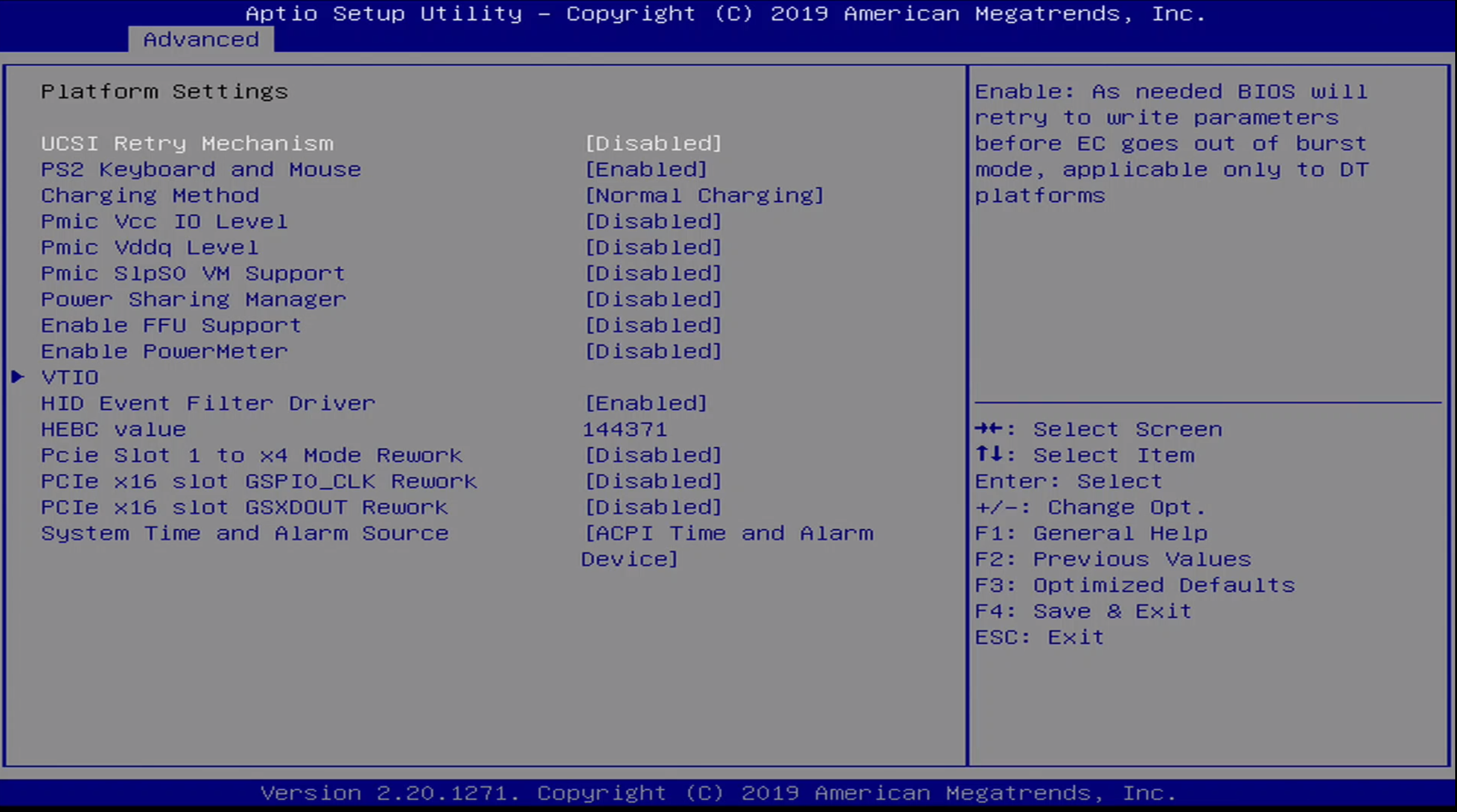Open the Normal Charging option list
Image resolution: width=1457 pixels, height=812 pixels.
pyautogui.click(x=704, y=195)
